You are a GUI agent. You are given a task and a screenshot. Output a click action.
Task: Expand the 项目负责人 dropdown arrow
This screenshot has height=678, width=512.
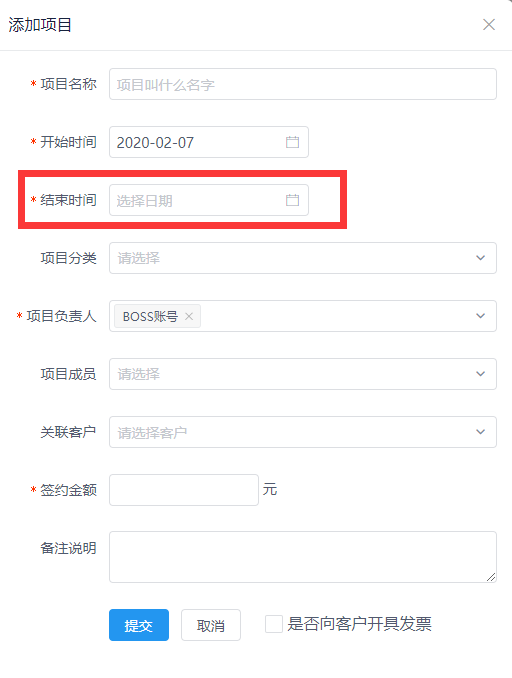(x=480, y=316)
